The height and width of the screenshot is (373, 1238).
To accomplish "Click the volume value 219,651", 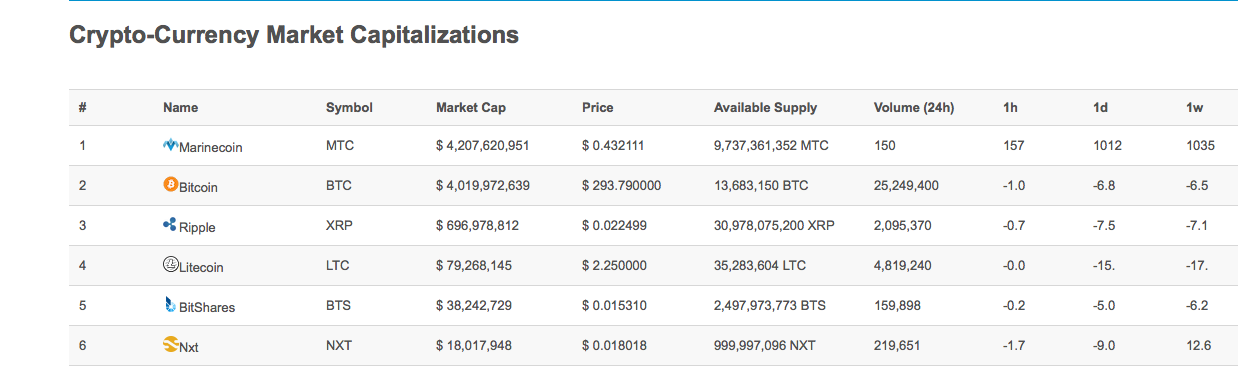I will (x=897, y=345).
